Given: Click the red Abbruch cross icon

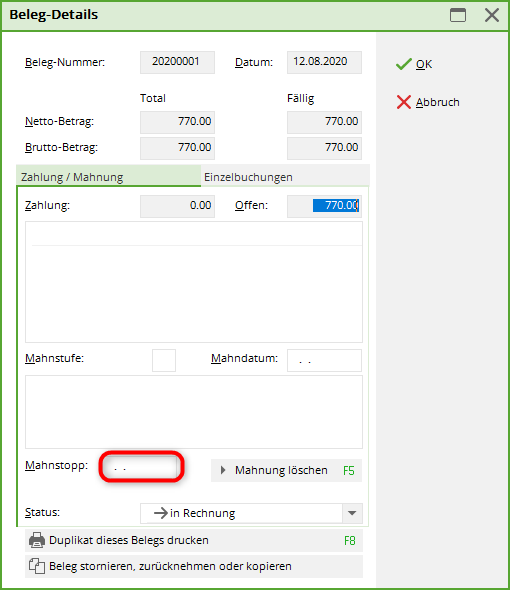Looking at the screenshot, I should click(x=403, y=102).
